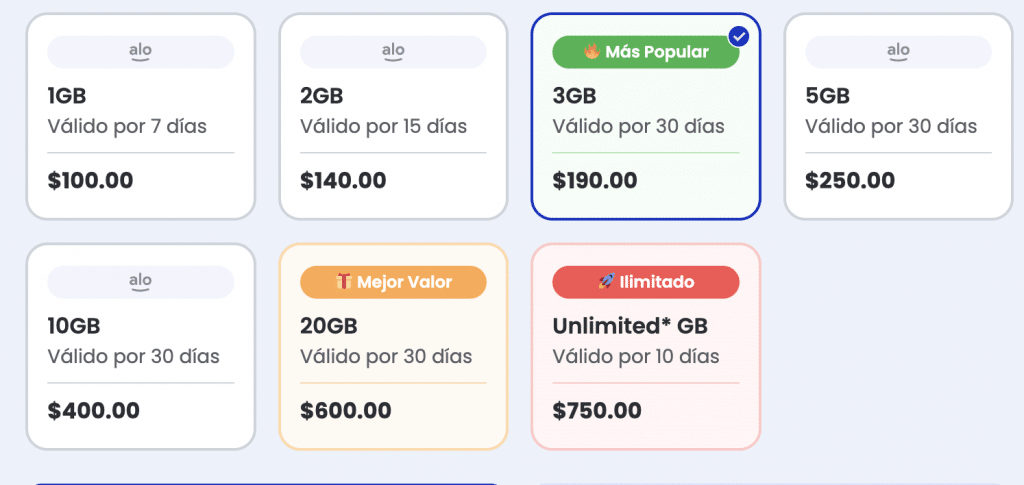Click the $190.00 price on 3GB plan

click(595, 181)
